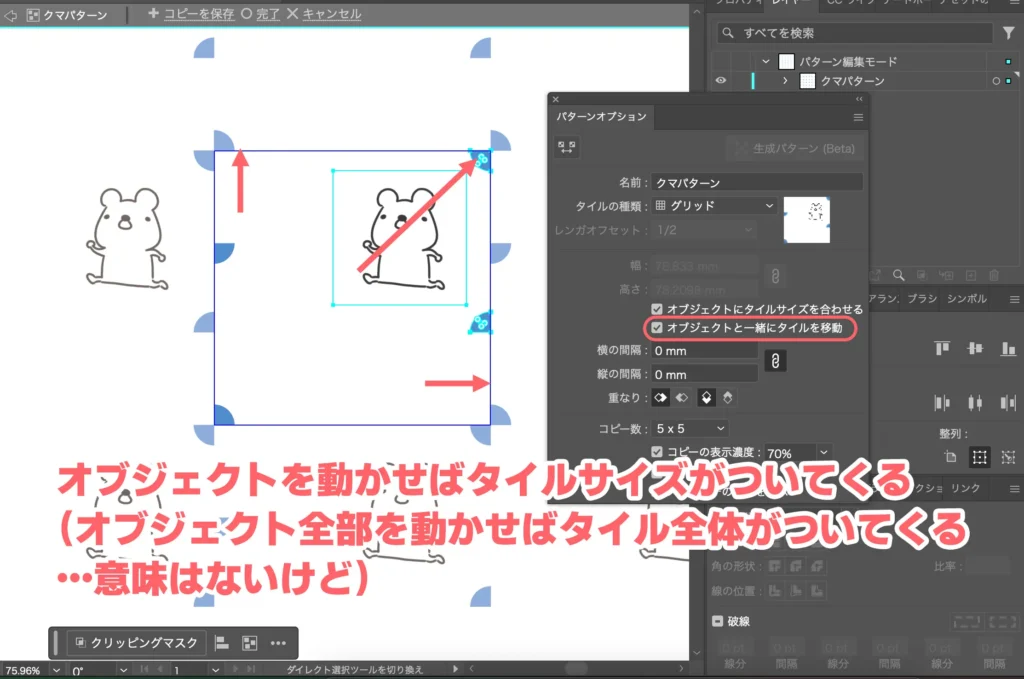Open the Pattern Options panel menu
Image resolution: width=1024 pixels, height=679 pixels.
coord(858,117)
